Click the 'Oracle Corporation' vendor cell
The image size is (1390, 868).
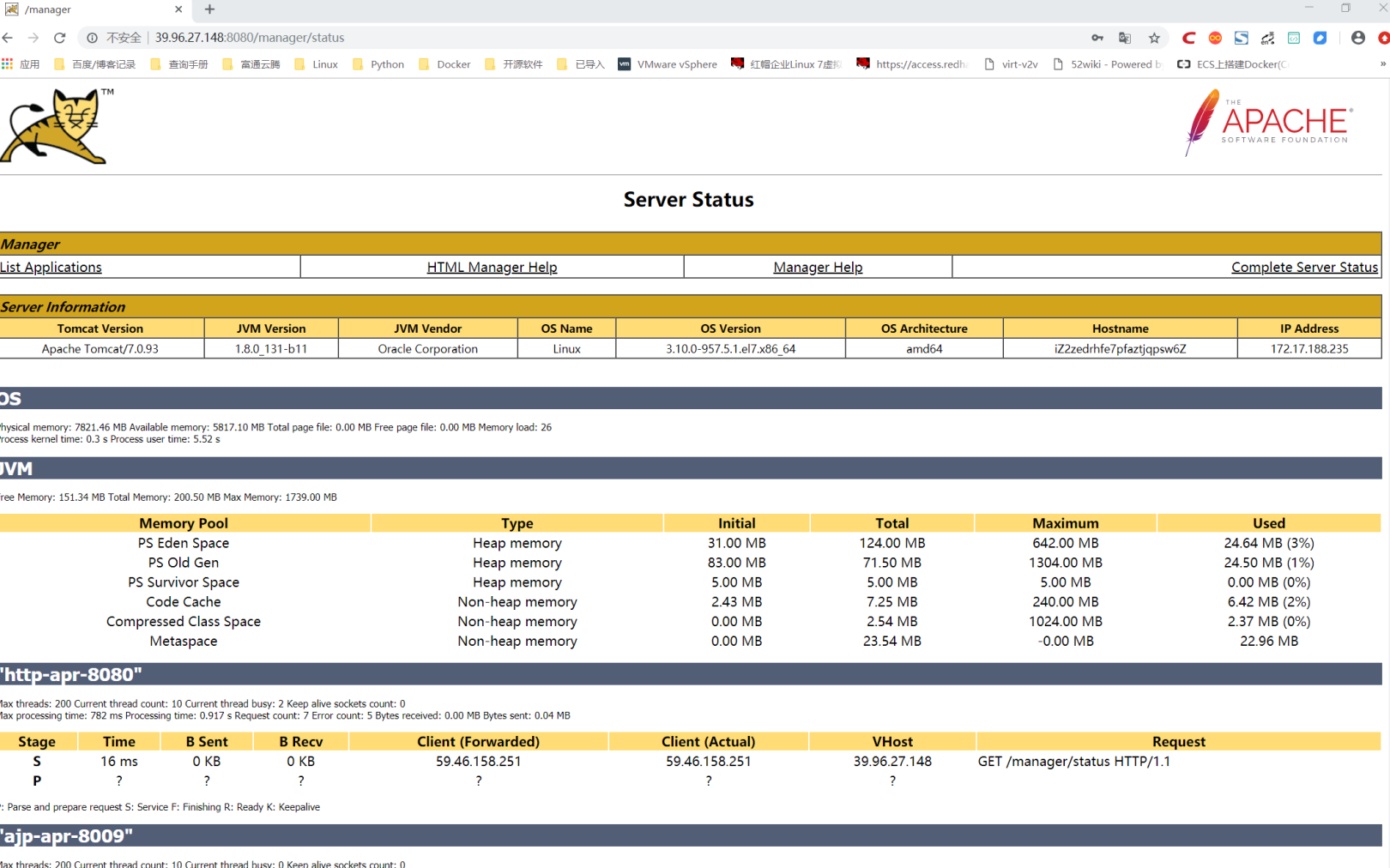pos(427,349)
